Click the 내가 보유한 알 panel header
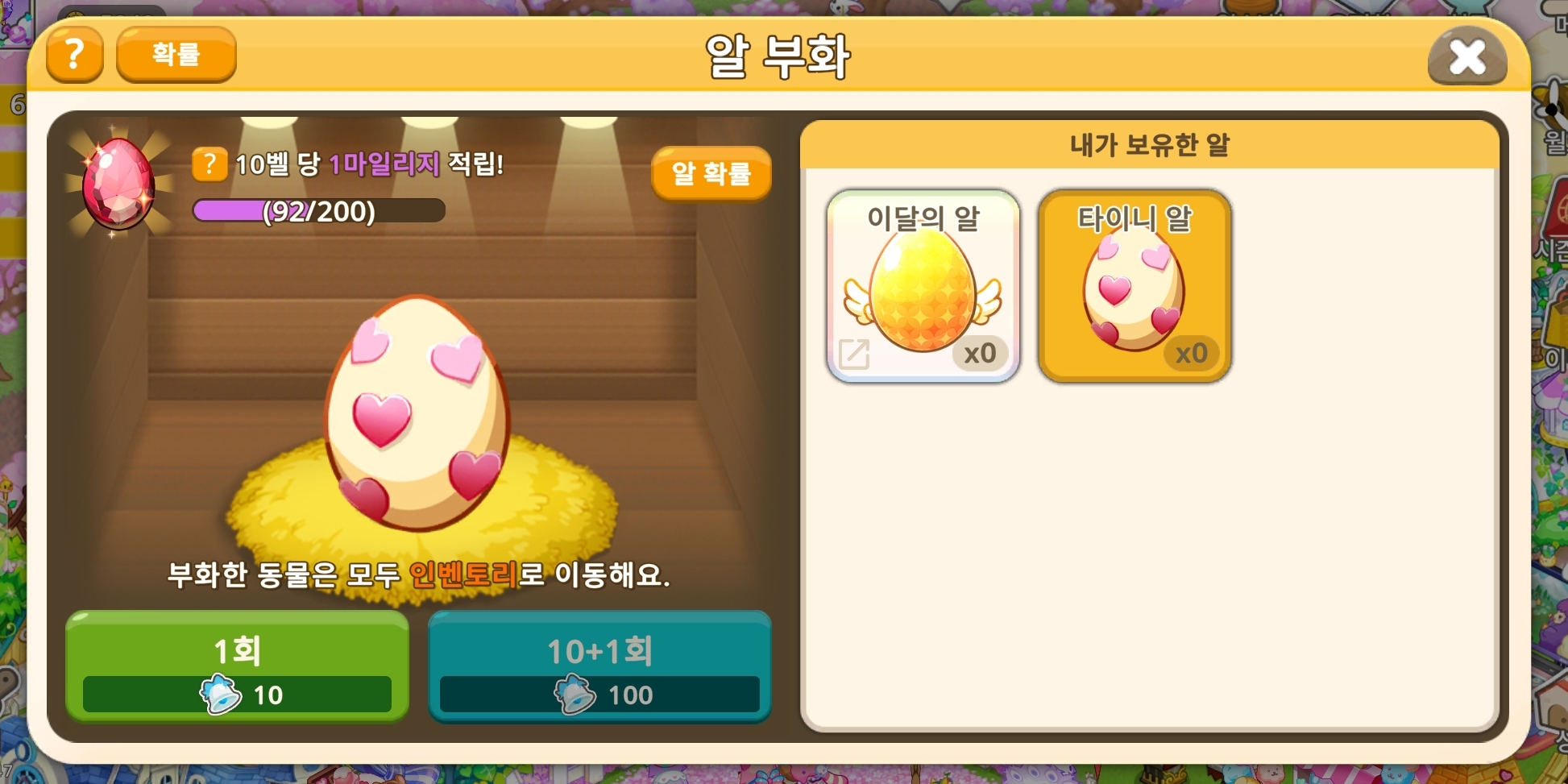 pyautogui.click(x=1150, y=145)
